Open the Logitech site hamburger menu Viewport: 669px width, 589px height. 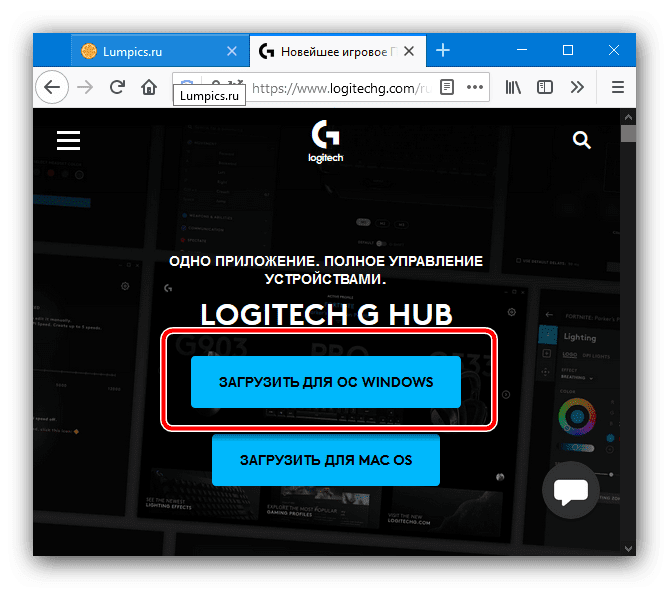click(68, 140)
